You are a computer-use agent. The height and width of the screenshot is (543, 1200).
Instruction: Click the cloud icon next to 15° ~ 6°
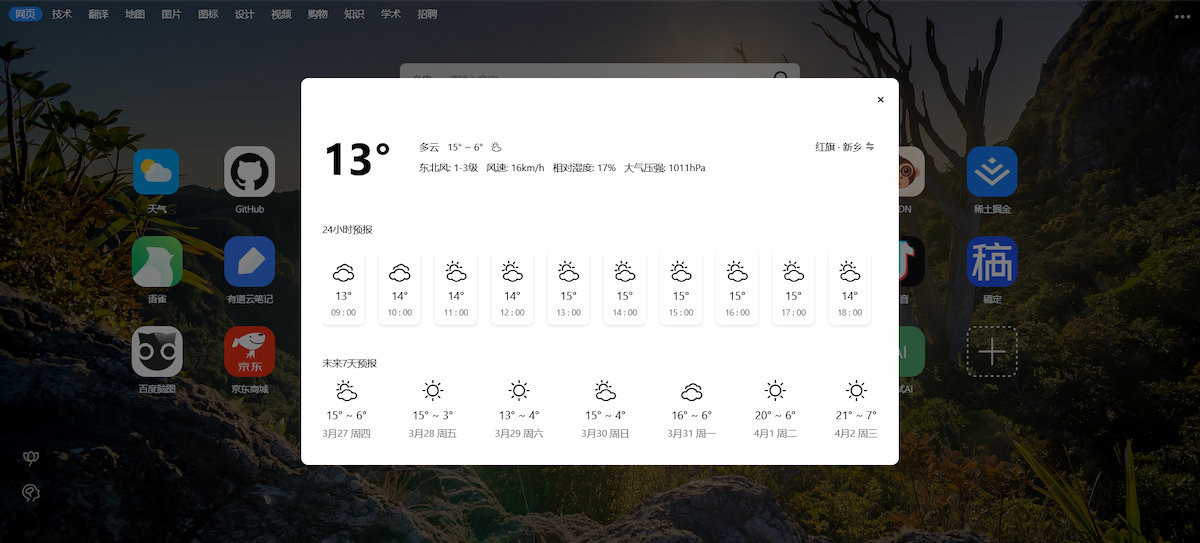coord(496,147)
